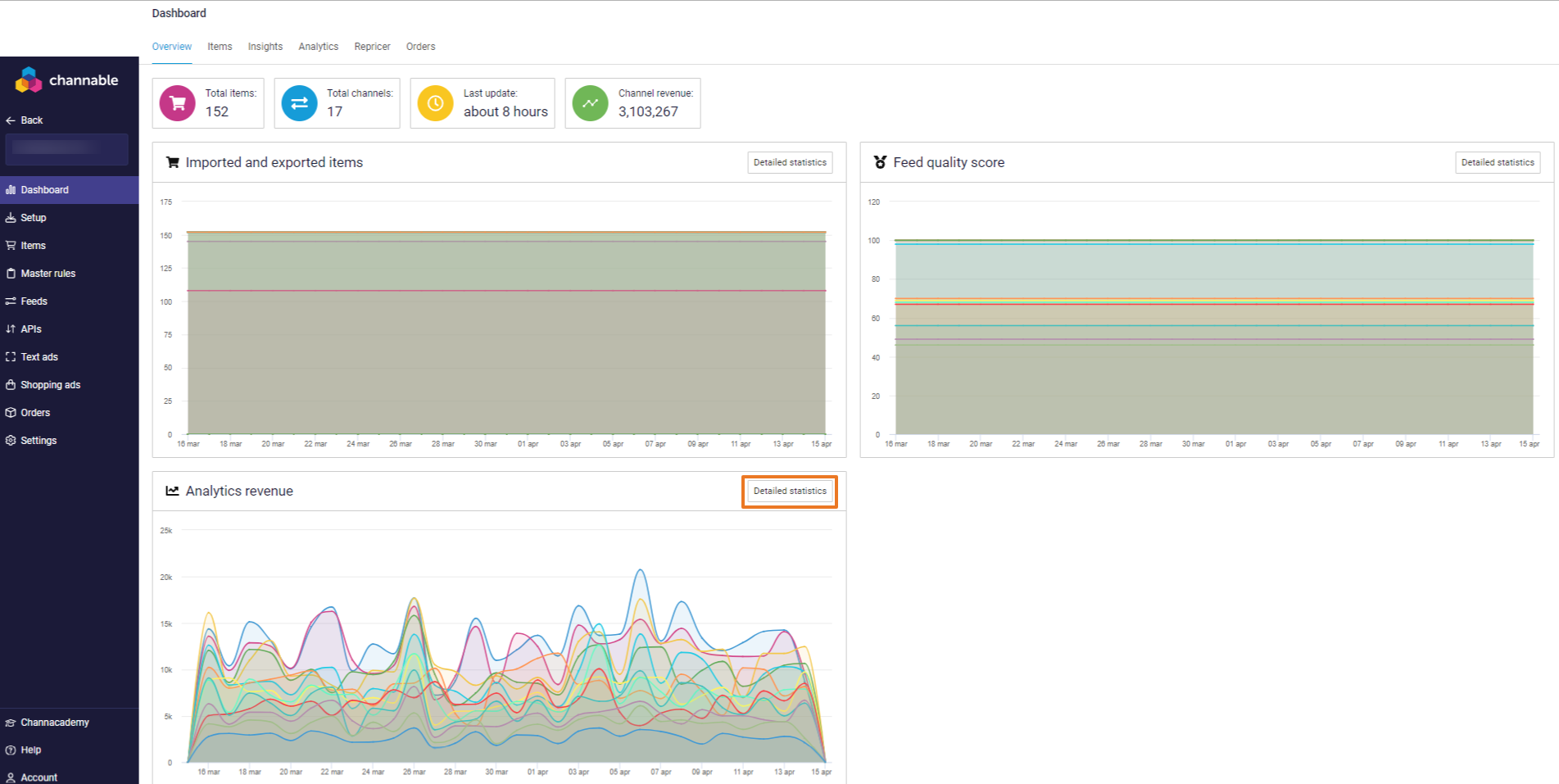Image resolution: width=1559 pixels, height=784 pixels.
Task: Click the Channable logo icon
Action: tap(29, 80)
